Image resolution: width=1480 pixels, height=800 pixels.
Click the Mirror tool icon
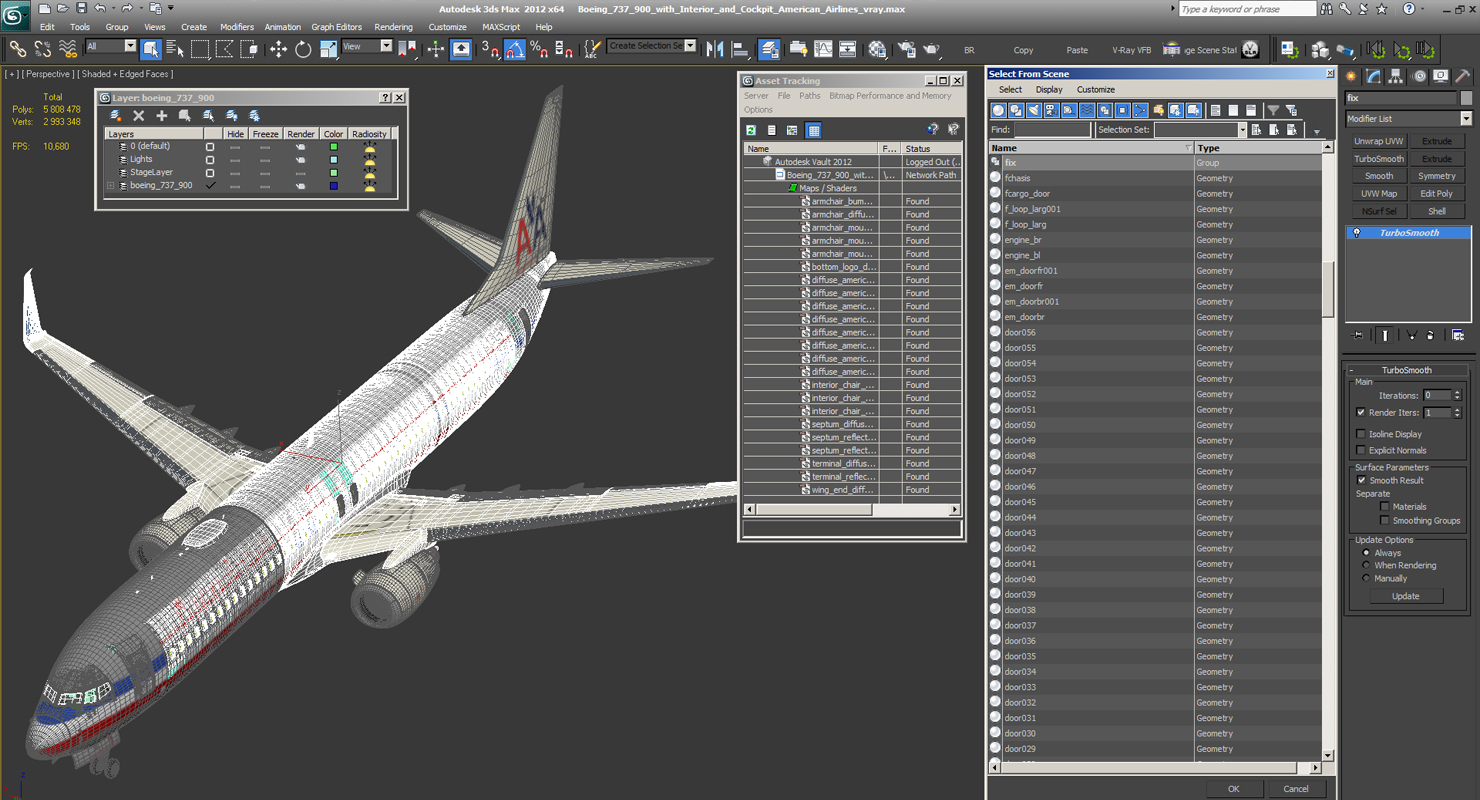click(x=715, y=49)
